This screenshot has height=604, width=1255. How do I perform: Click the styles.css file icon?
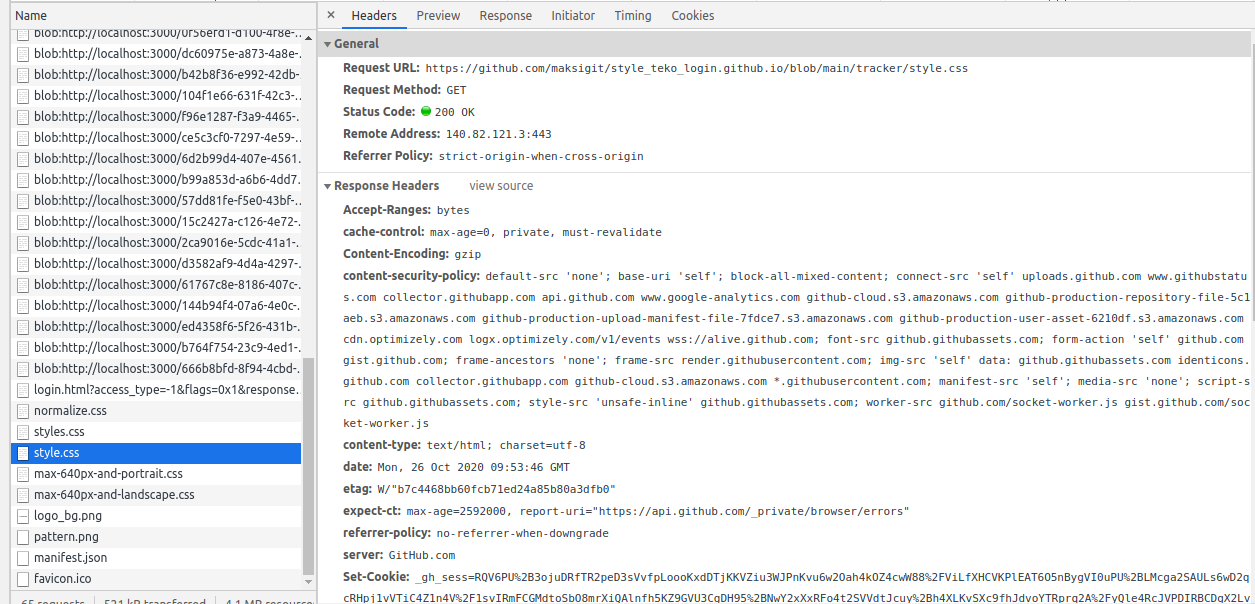(x=23, y=432)
